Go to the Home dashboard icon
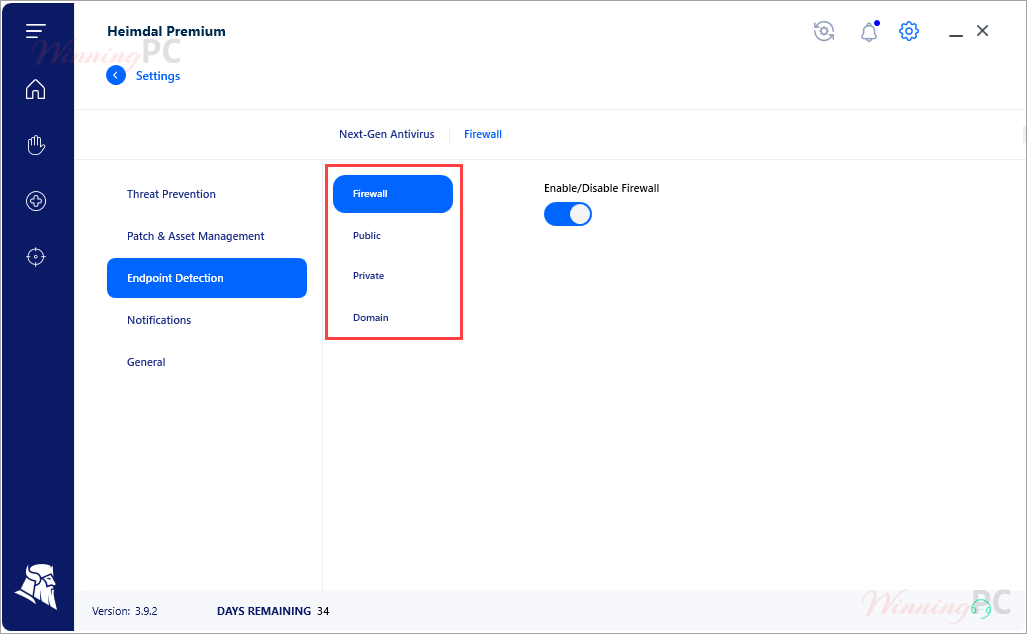Image resolution: width=1027 pixels, height=634 pixels. tap(35, 89)
